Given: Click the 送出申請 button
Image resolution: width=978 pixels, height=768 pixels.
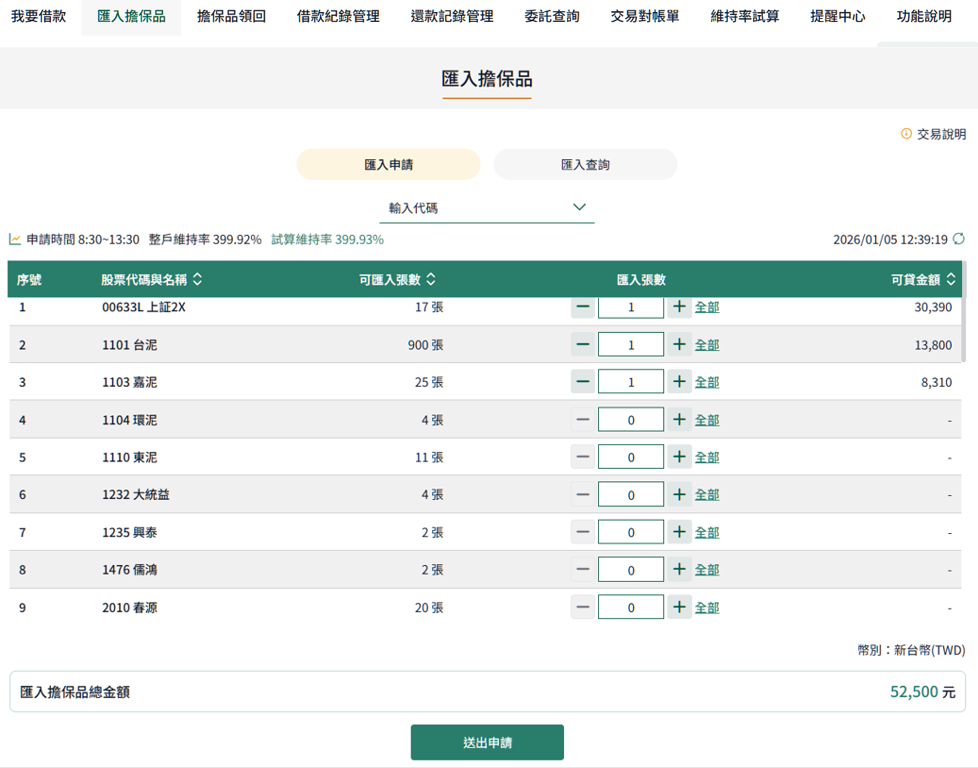Looking at the screenshot, I should pyautogui.click(x=487, y=743).
